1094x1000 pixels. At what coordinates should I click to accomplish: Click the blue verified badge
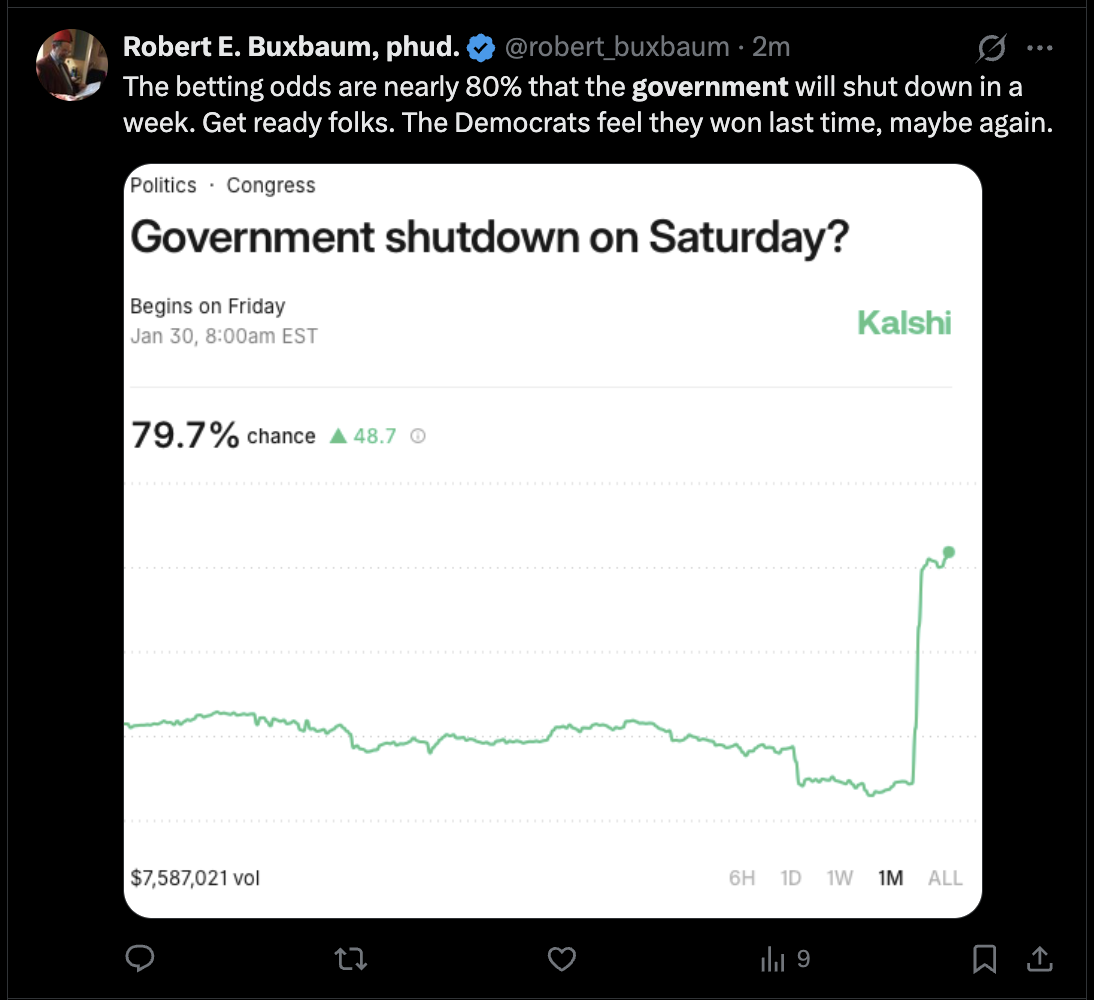(x=481, y=46)
